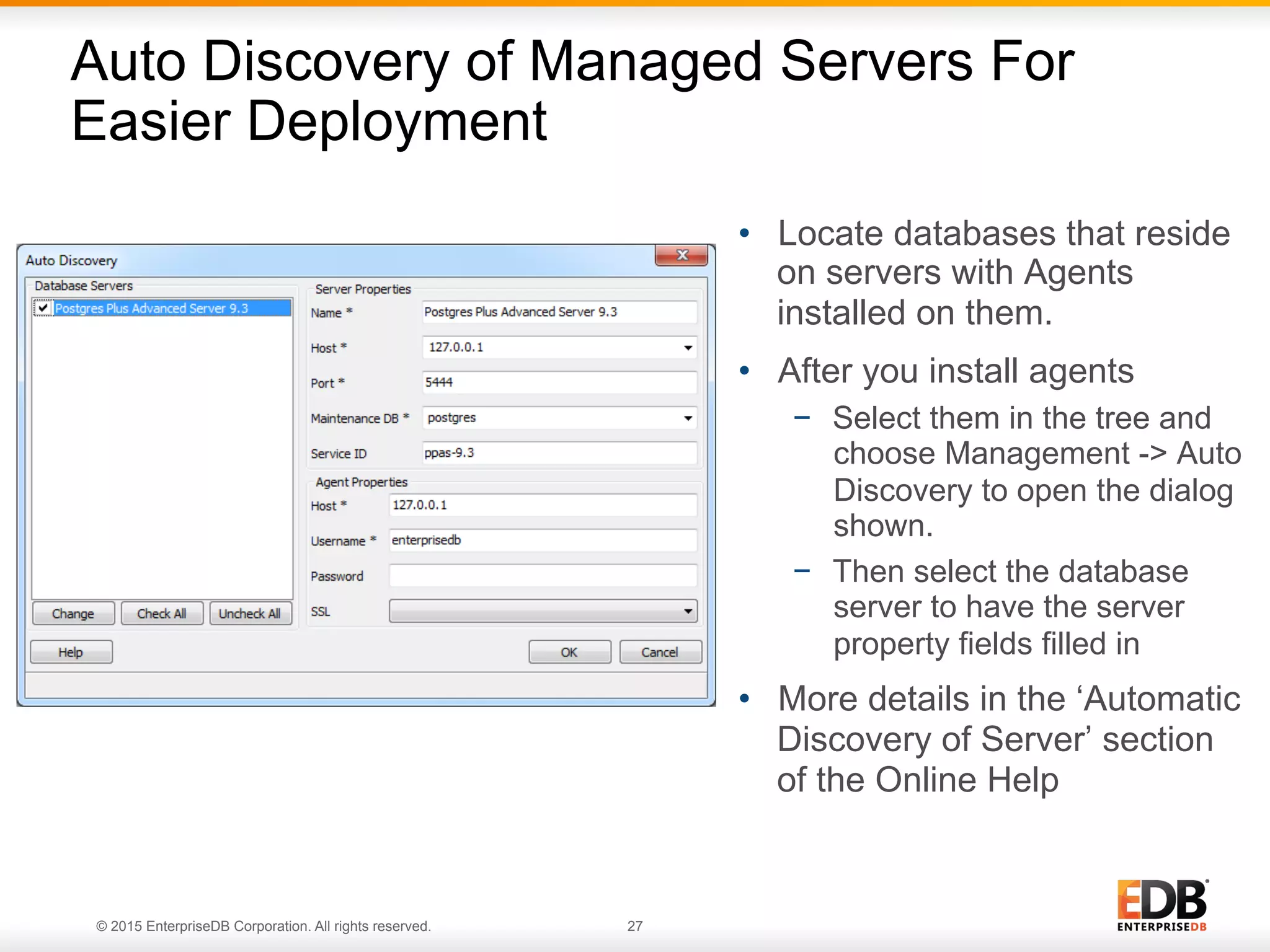Click the sub-bullet 'Select them in the tree'
The width and height of the screenshot is (1270, 952).
click(1037, 472)
